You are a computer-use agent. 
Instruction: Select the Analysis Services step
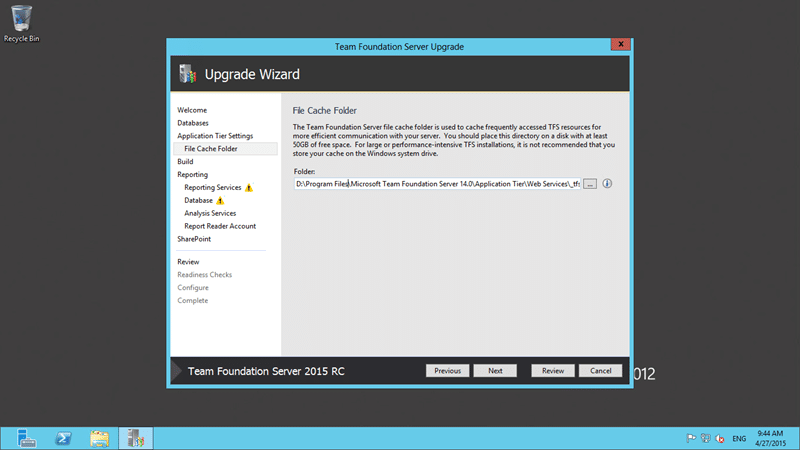210,213
